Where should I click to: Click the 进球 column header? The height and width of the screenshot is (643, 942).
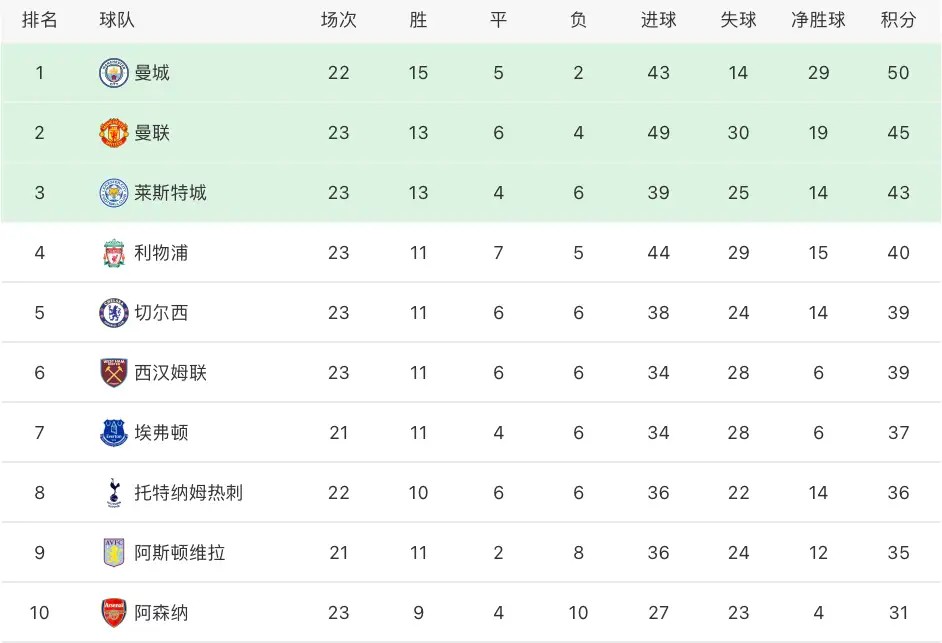coord(658,20)
